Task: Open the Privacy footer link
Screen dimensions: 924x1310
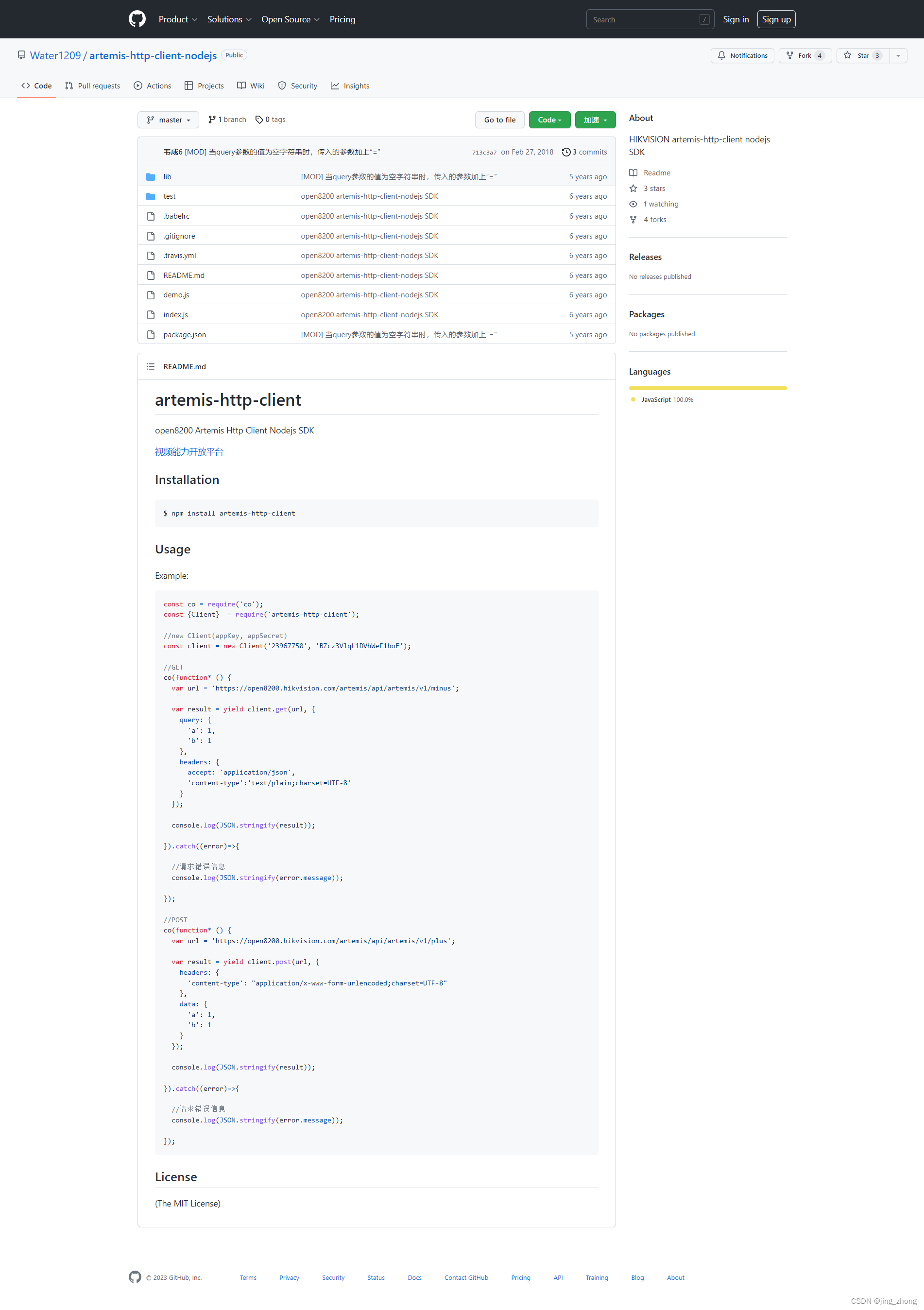Action: point(289,1277)
